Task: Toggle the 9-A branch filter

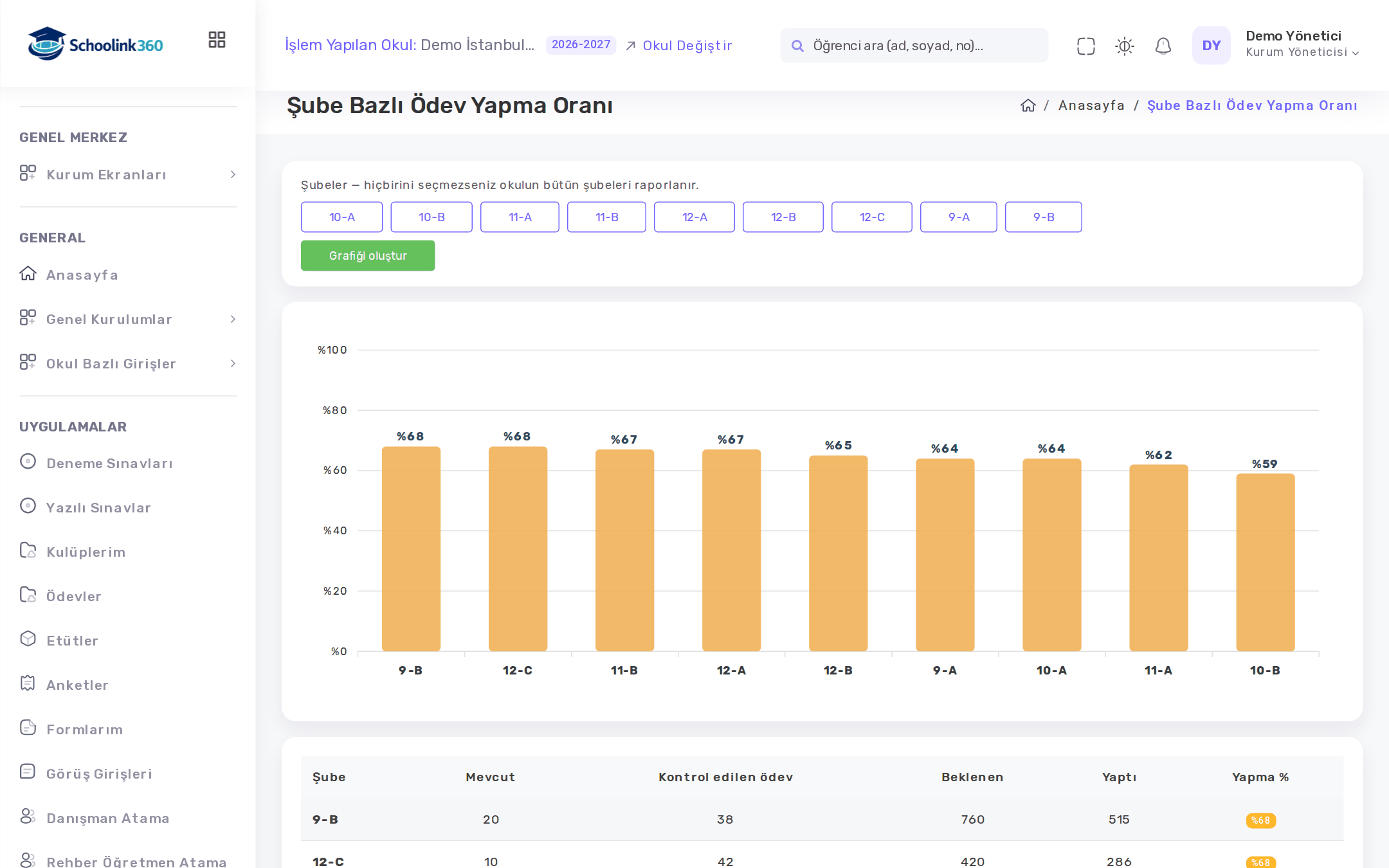Action: (959, 217)
